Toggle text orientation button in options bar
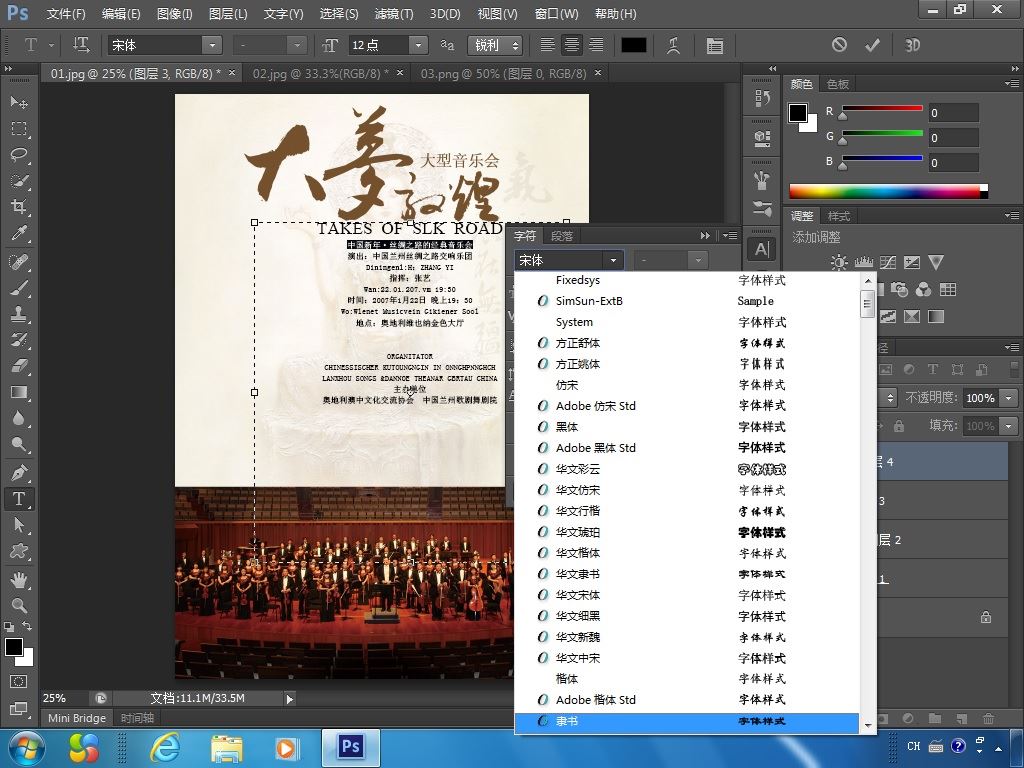Image resolution: width=1024 pixels, height=768 pixels. [82, 45]
